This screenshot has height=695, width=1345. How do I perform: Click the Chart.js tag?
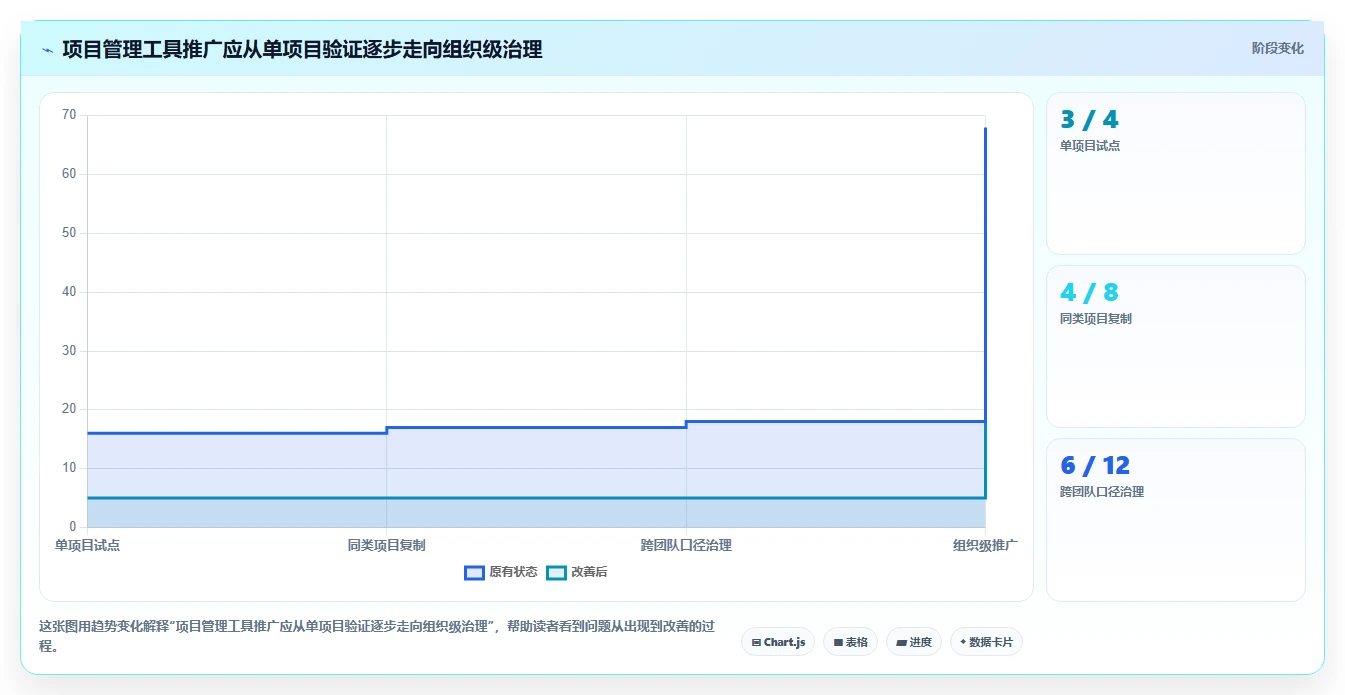click(778, 642)
